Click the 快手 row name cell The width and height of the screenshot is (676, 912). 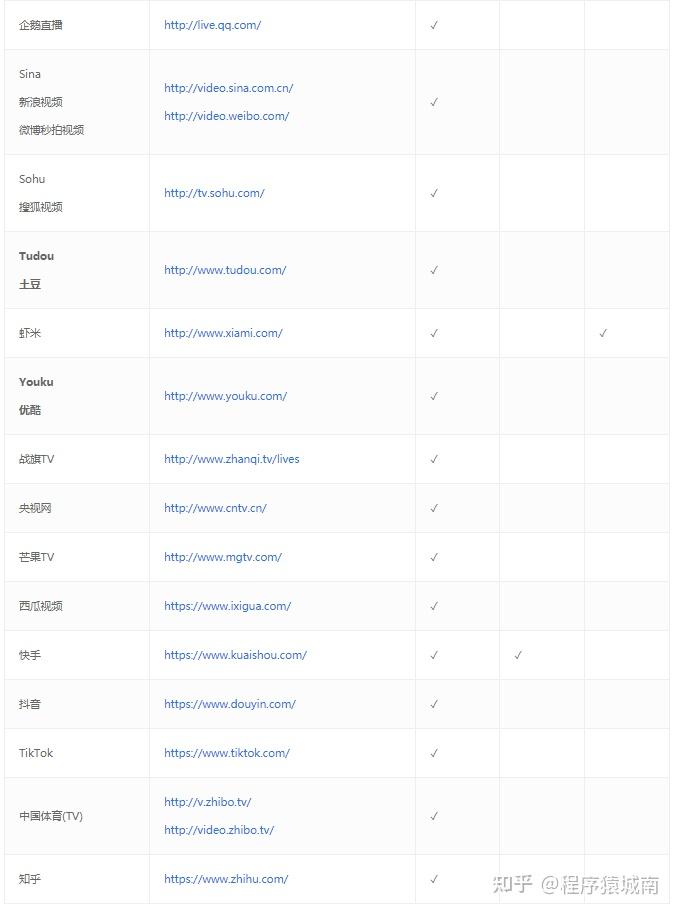point(30,655)
